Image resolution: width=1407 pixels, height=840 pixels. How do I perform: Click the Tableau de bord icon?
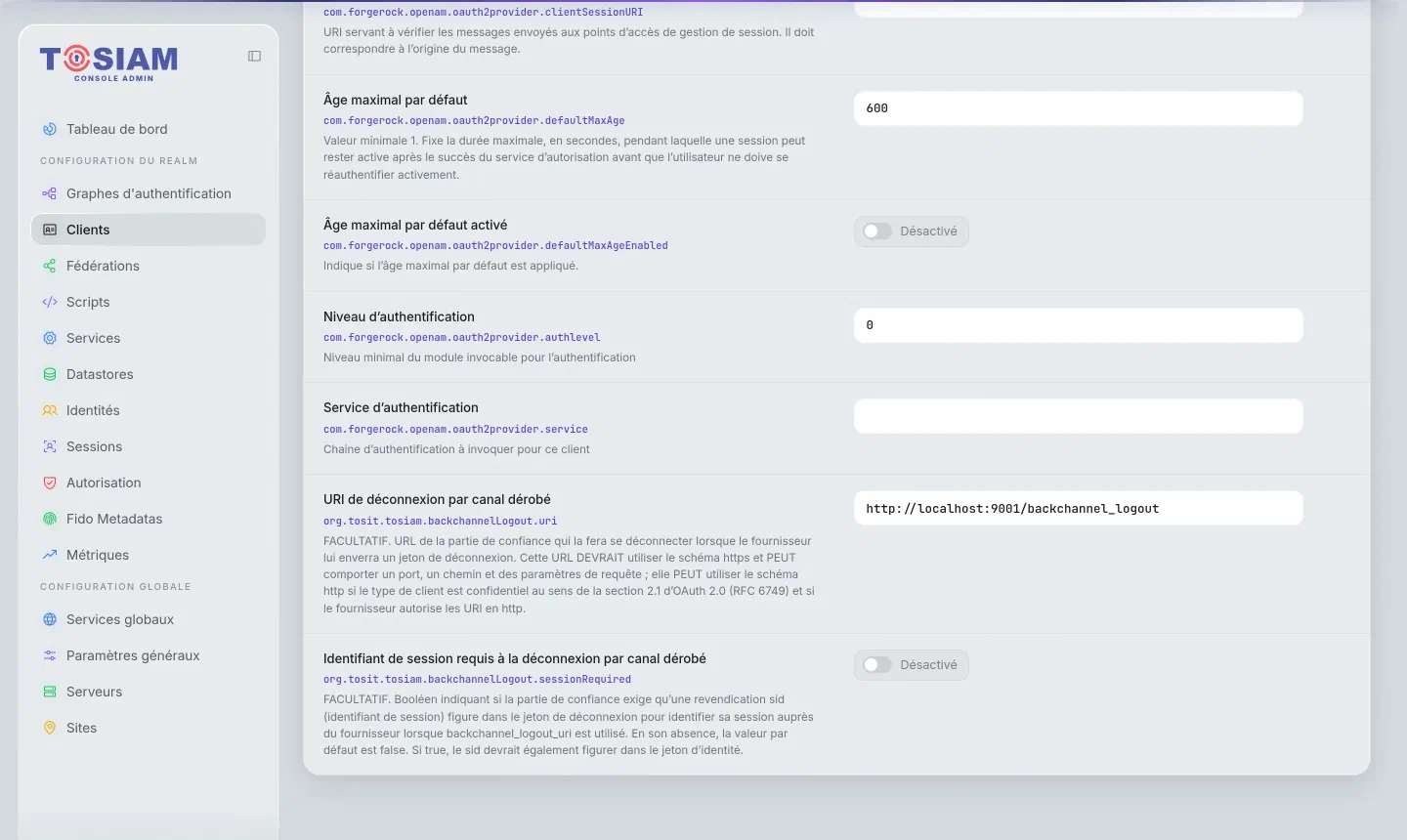pyautogui.click(x=50, y=129)
